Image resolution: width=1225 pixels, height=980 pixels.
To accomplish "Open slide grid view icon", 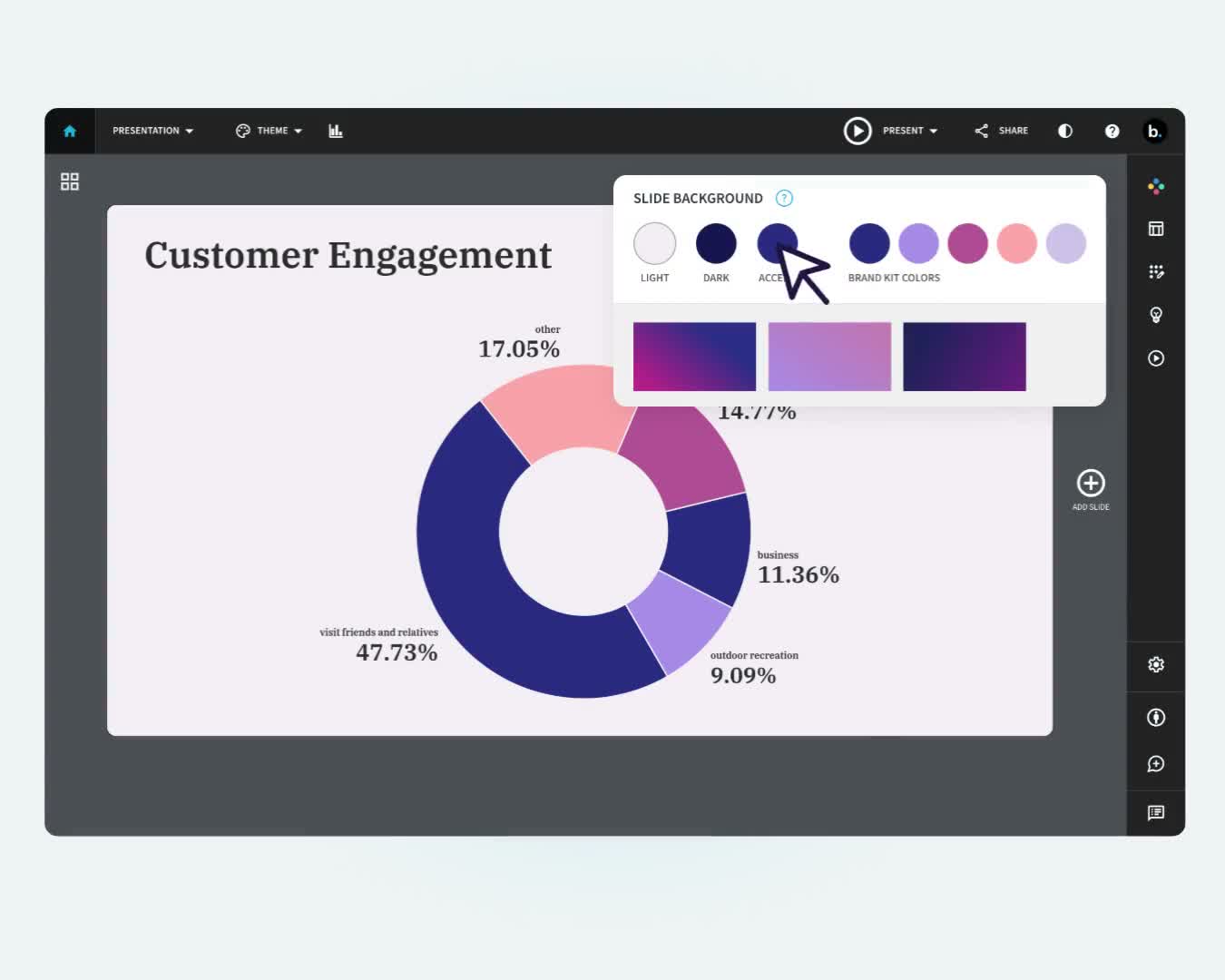I will [70, 181].
